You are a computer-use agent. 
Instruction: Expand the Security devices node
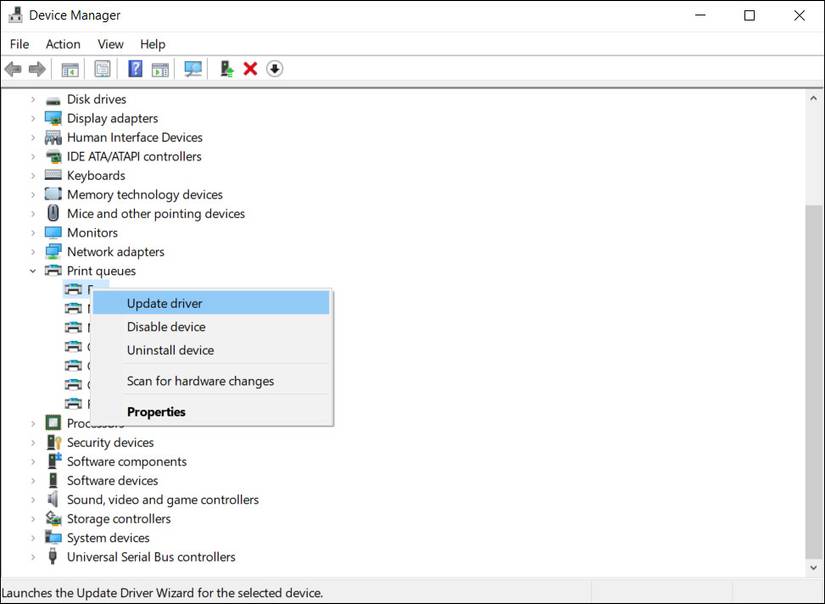[x=33, y=442]
